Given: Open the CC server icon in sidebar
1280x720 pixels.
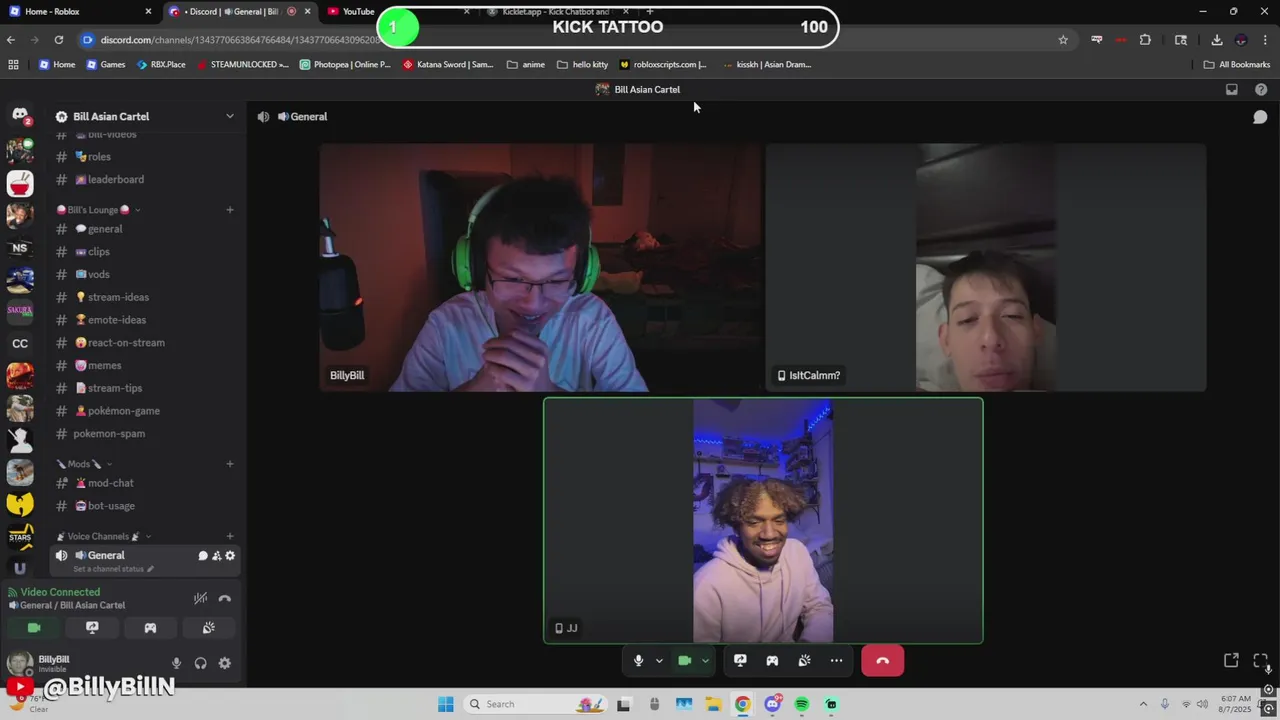Looking at the screenshot, I should [x=20, y=343].
